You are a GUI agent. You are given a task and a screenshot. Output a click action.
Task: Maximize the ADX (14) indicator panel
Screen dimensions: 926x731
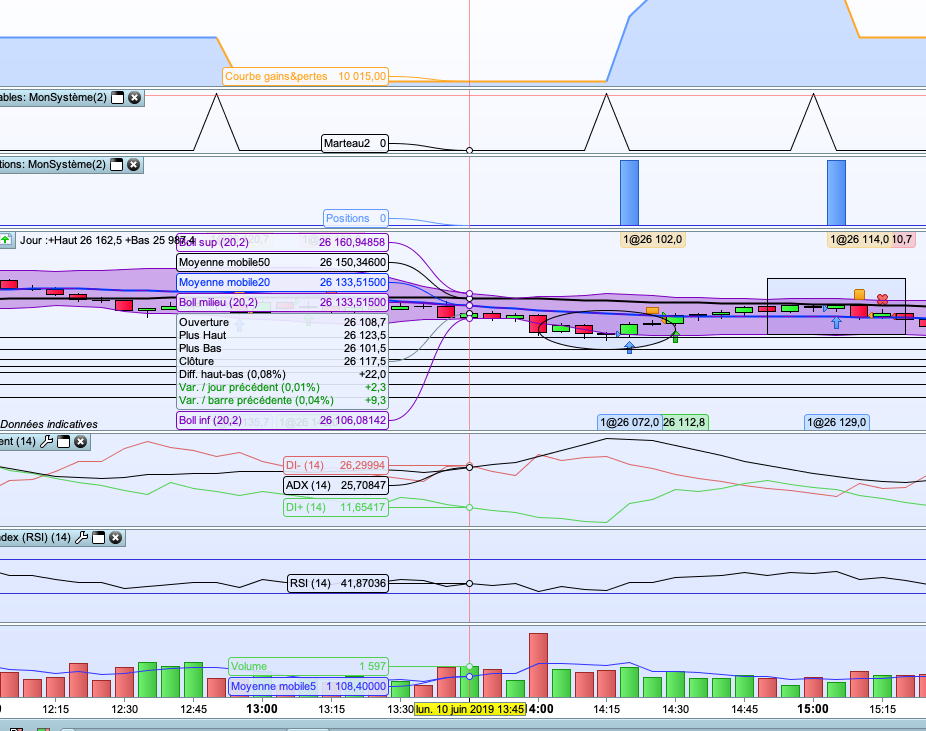pyautogui.click(x=63, y=441)
